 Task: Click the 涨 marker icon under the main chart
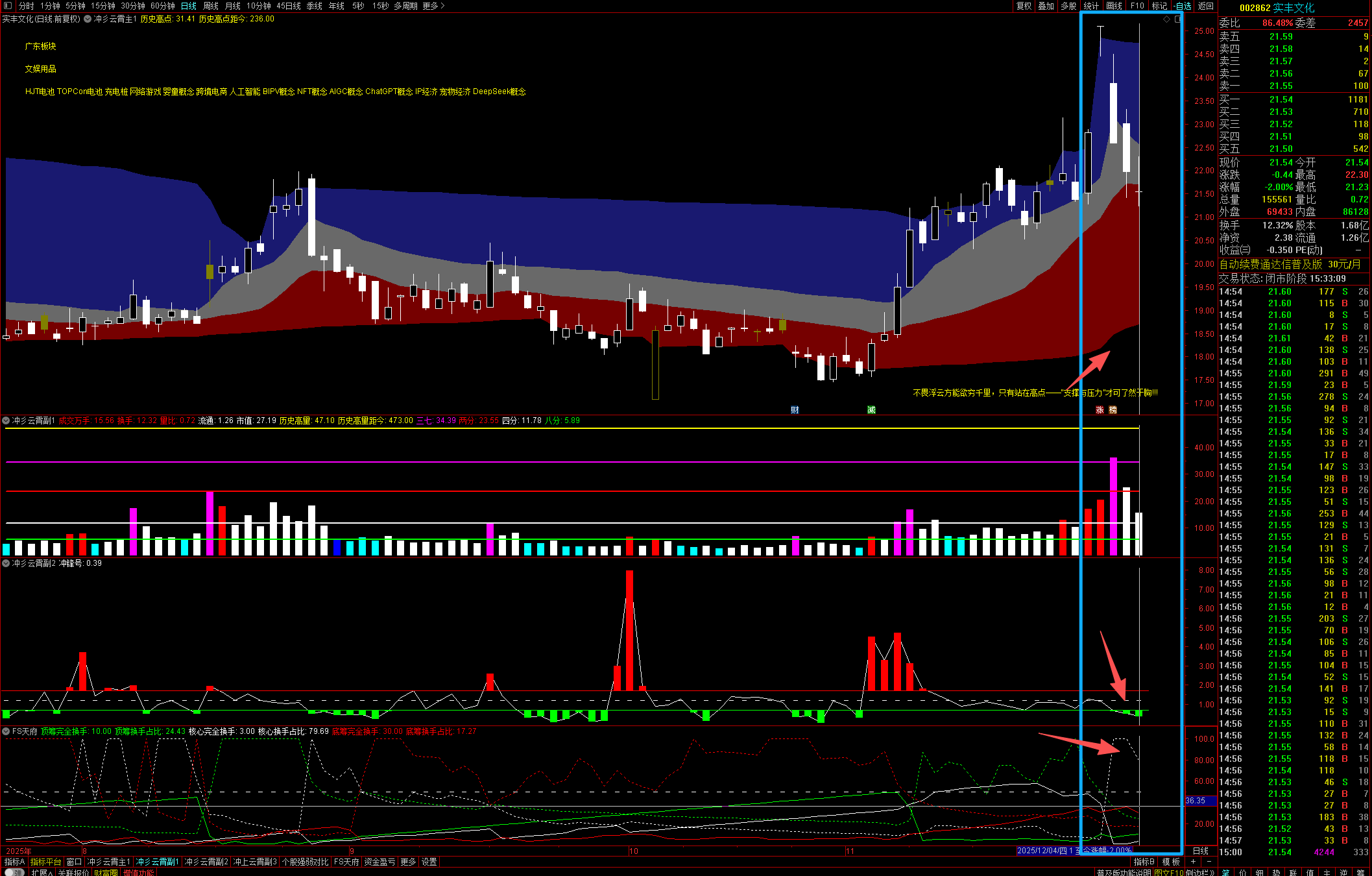[1100, 410]
